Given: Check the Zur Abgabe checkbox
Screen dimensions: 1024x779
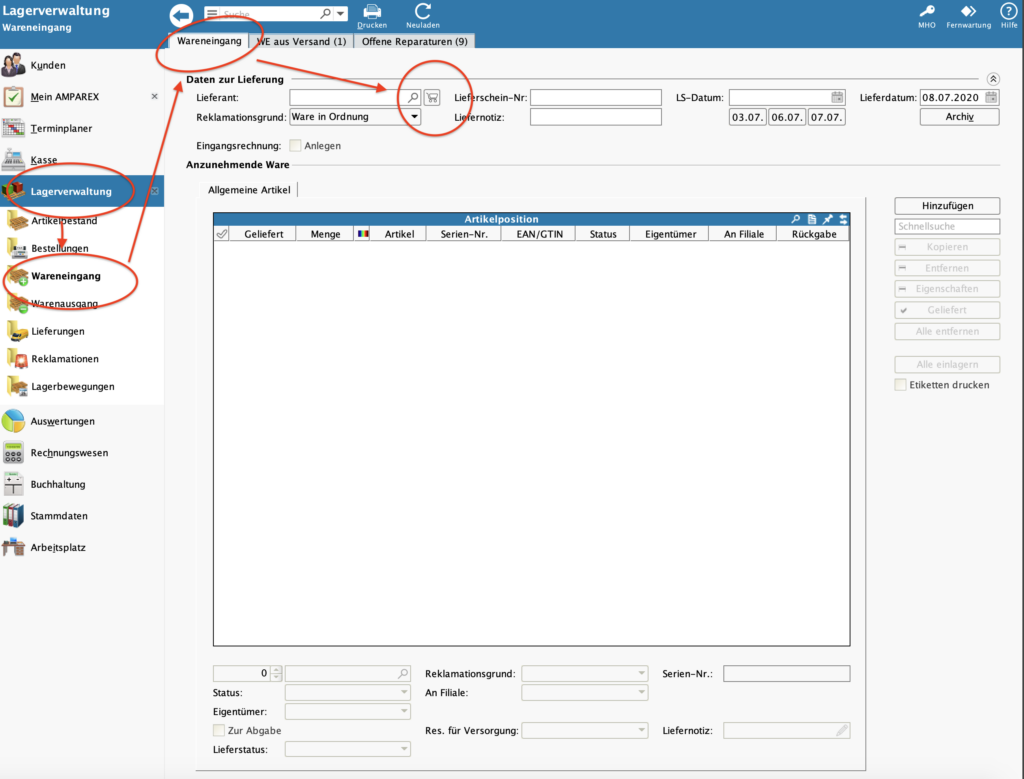Looking at the screenshot, I should [220, 731].
